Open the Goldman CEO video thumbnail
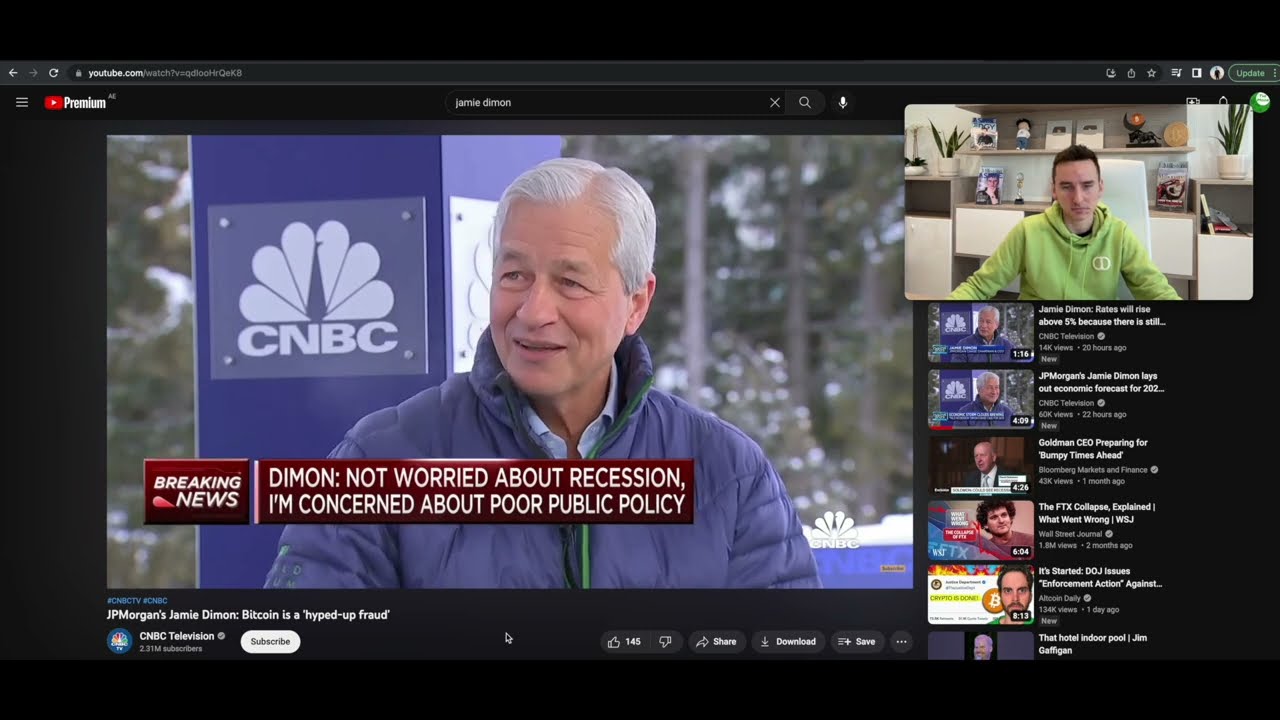 point(981,465)
